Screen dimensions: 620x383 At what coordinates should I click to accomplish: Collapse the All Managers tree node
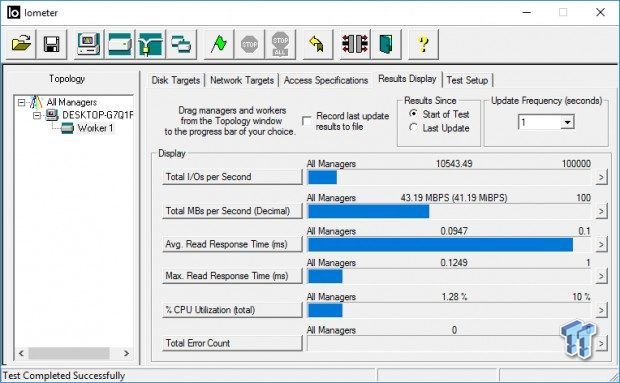point(21,103)
